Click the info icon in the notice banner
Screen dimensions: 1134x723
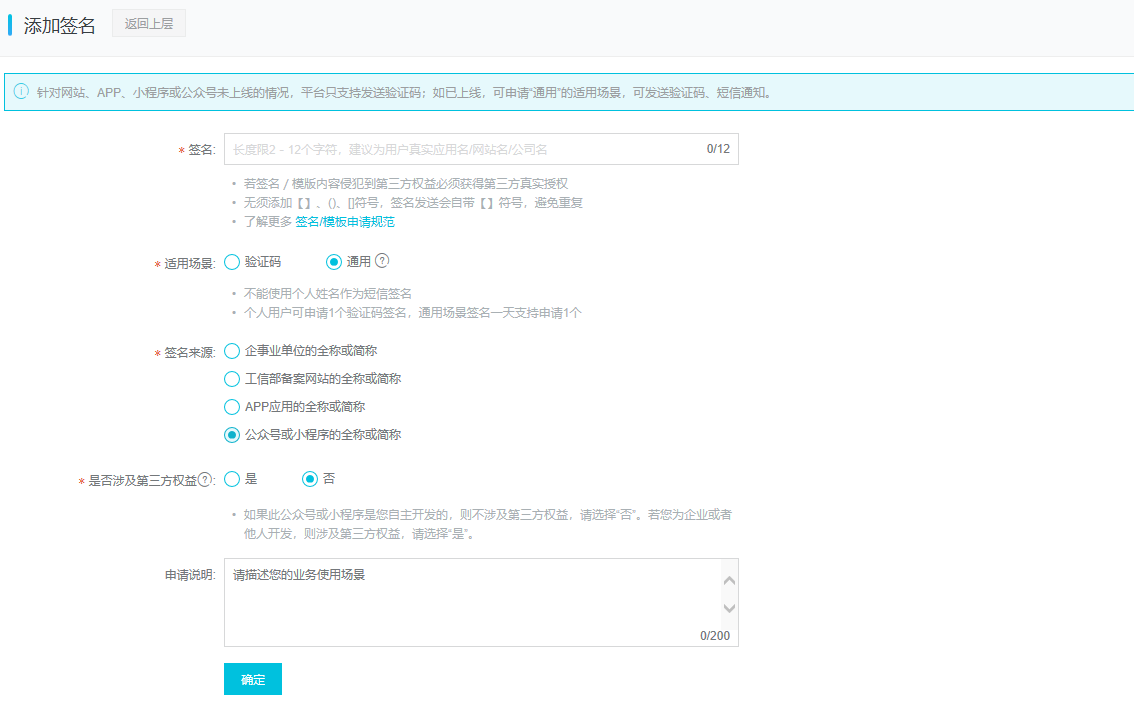point(21,92)
